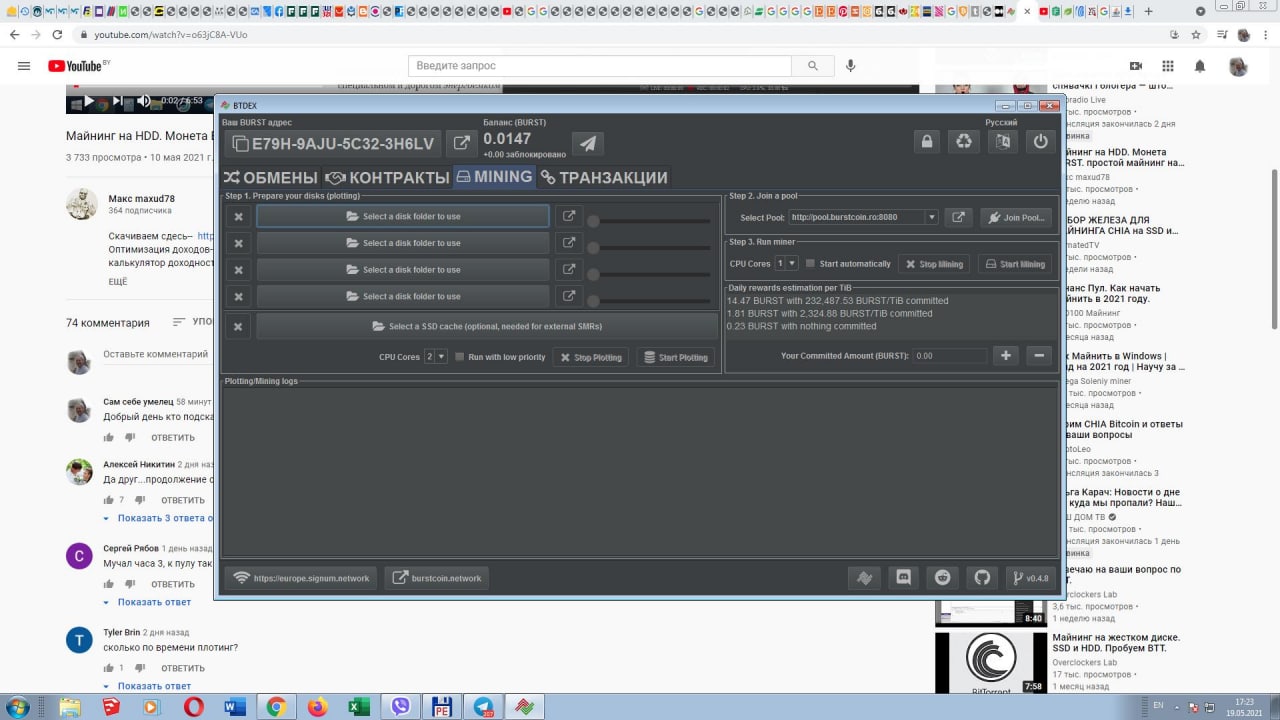The height and width of the screenshot is (720, 1280).
Task: Open miner CPU Cores dropdown
Action: pos(786,263)
